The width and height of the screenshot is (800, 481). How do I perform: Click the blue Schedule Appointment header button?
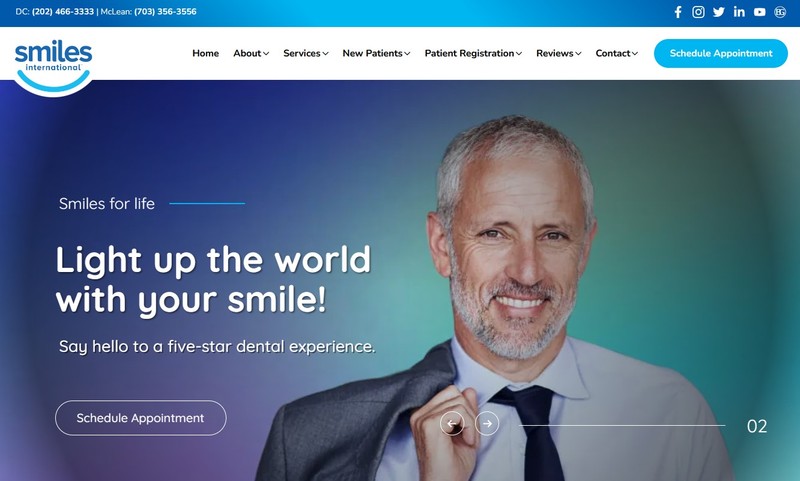721,53
